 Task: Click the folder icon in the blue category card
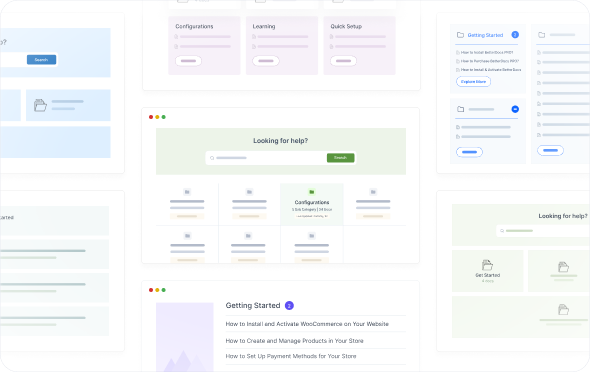pos(40,105)
